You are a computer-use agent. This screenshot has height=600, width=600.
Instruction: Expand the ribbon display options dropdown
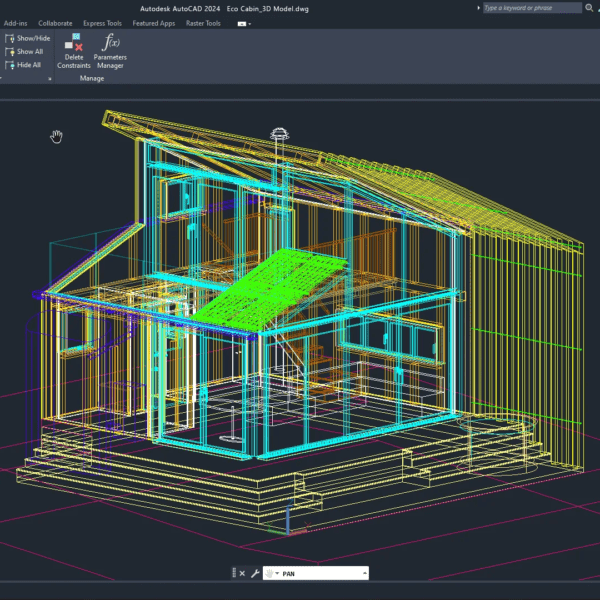[x=244, y=23]
